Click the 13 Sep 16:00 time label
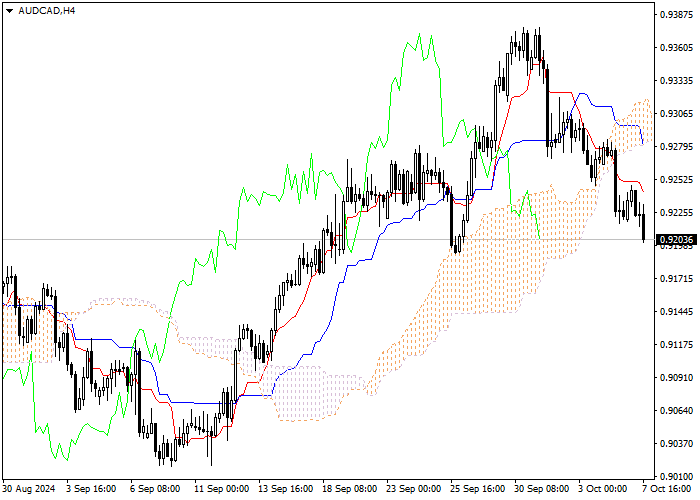This screenshot has height=500, width=700. click(x=286, y=489)
